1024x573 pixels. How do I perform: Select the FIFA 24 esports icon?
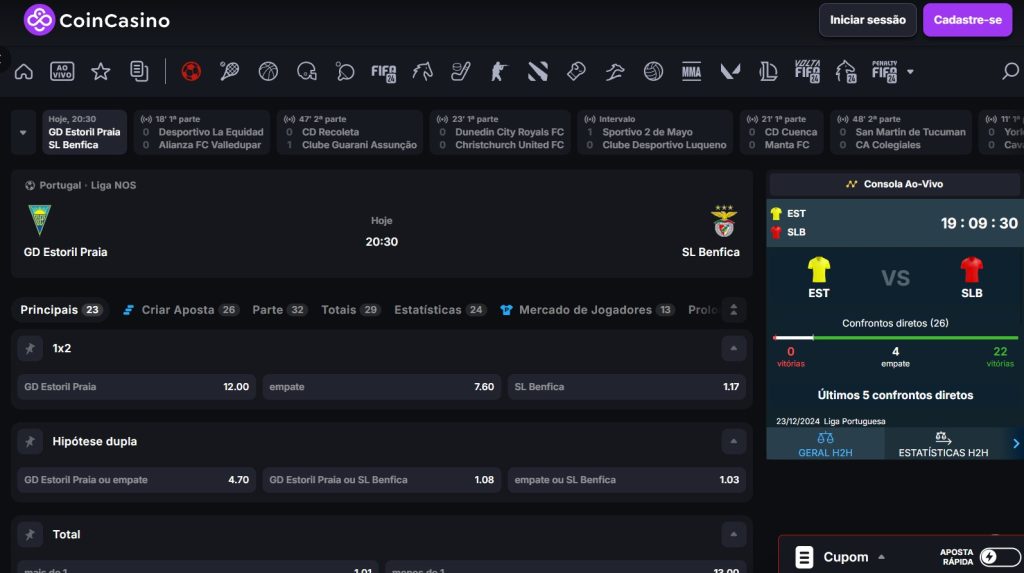click(x=383, y=72)
